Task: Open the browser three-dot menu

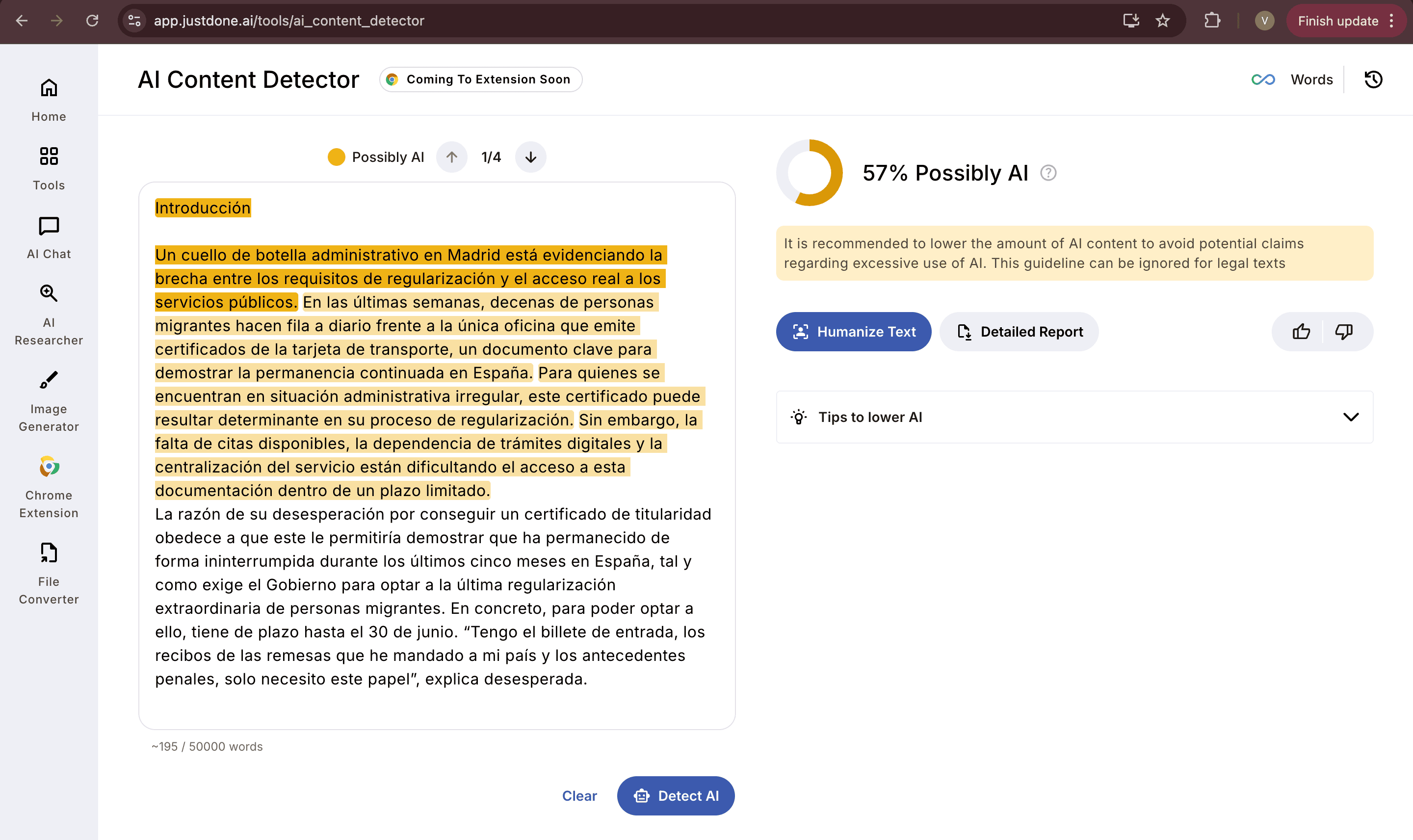Action: click(1391, 21)
